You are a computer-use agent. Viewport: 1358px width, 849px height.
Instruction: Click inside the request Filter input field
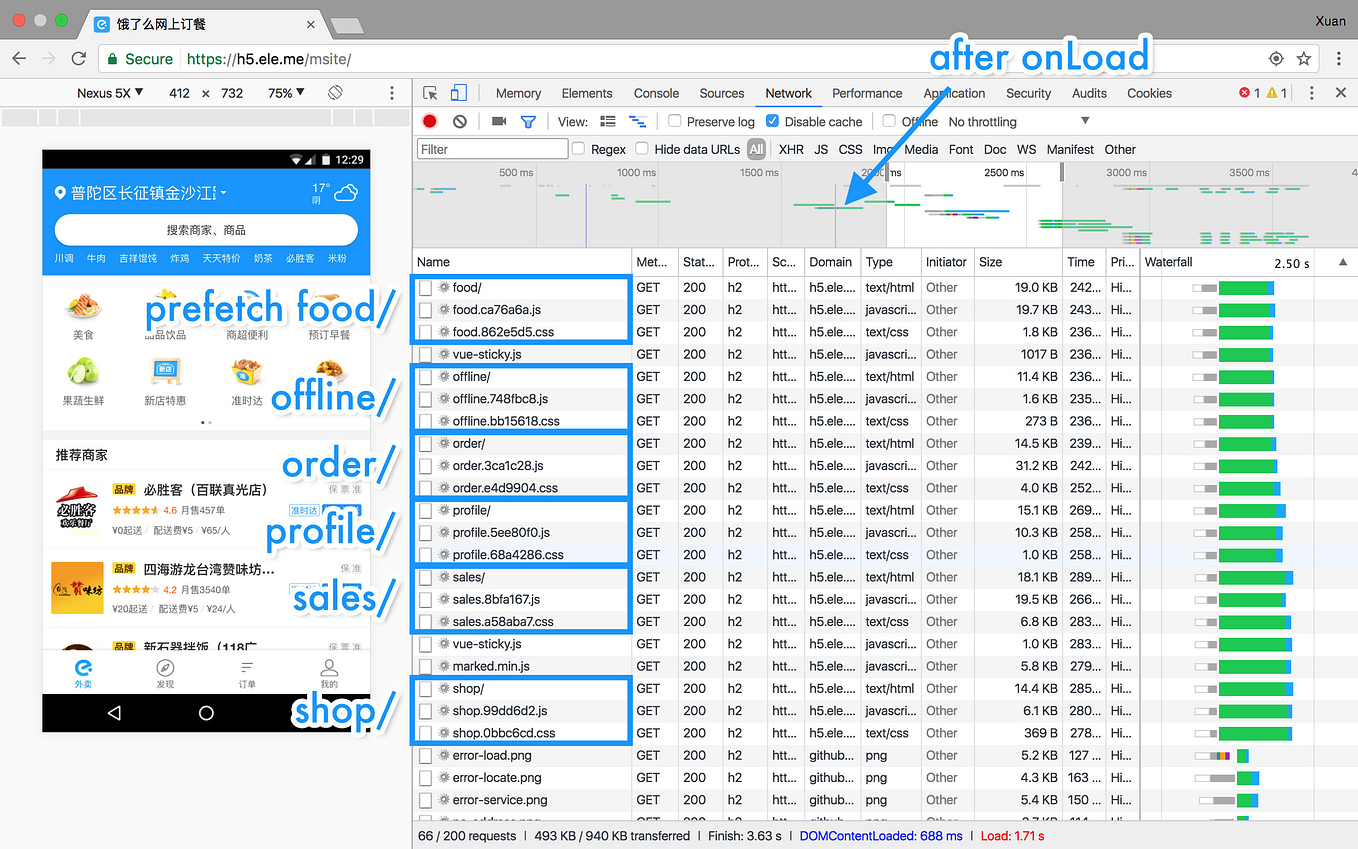point(492,148)
